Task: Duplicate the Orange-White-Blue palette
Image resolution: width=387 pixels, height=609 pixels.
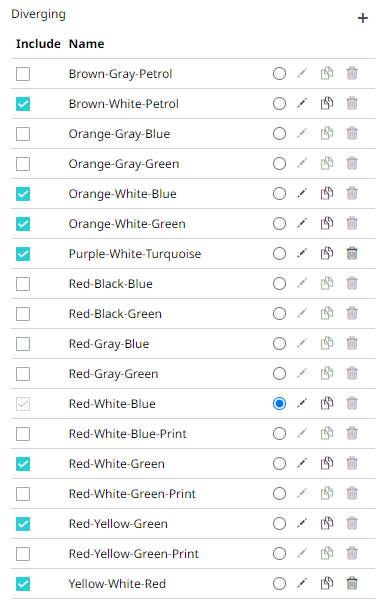Action: pyautogui.click(x=327, y=193)
